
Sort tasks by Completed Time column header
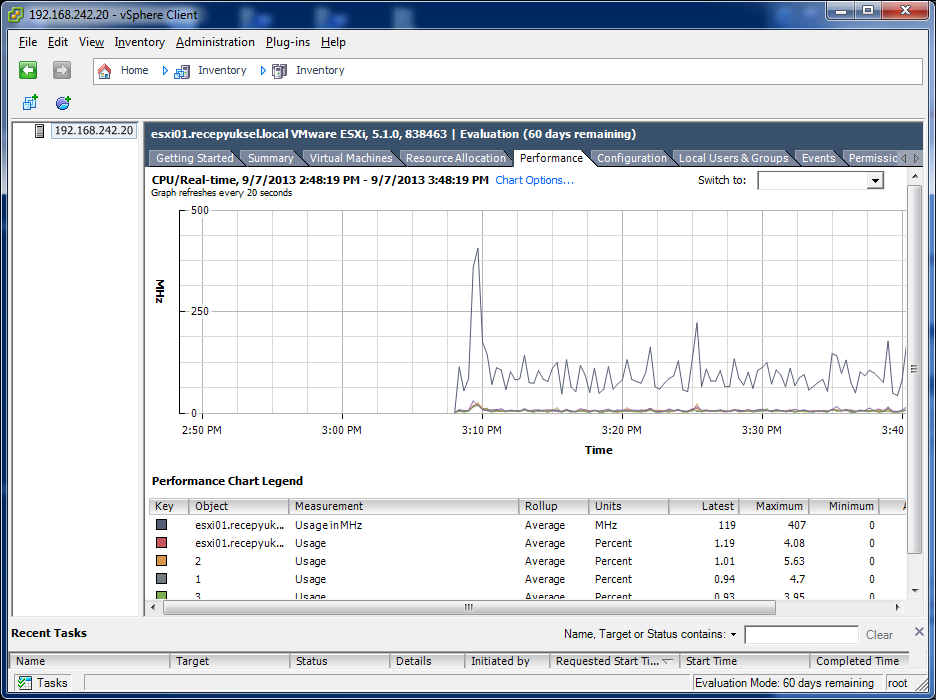pos(860,661)
